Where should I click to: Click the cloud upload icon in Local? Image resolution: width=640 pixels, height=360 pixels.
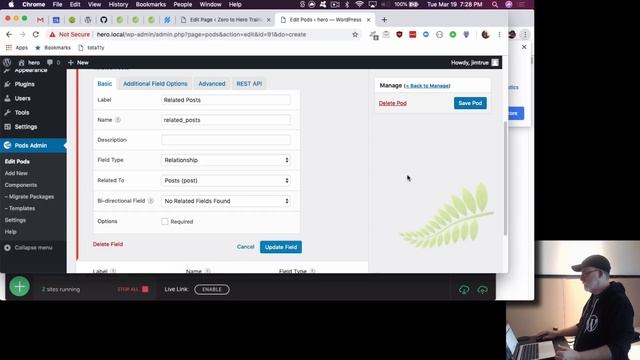[x=482, y=290]
